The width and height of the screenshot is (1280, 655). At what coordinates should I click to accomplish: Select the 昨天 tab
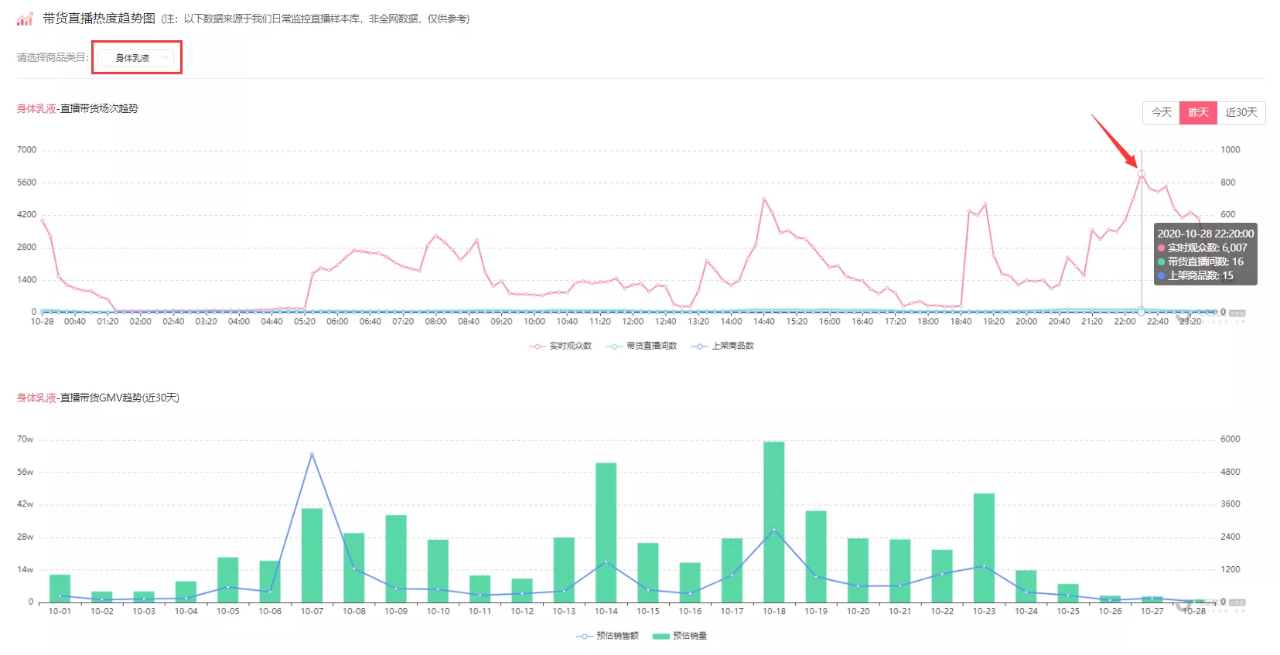pos(1198,112)
